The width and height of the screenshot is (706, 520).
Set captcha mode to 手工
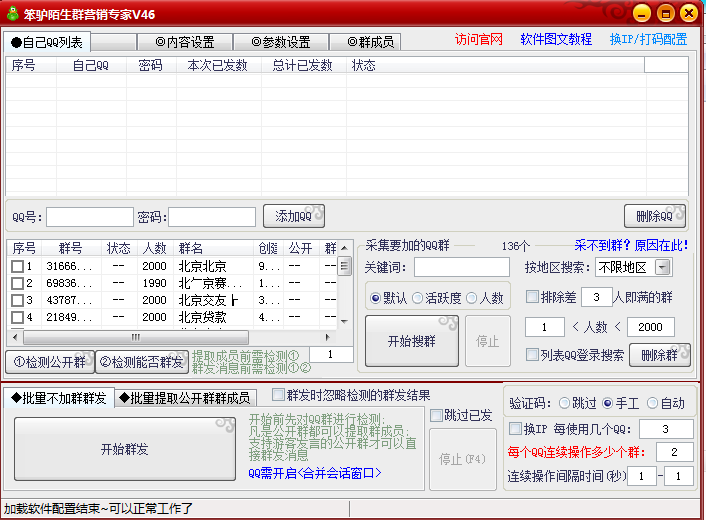pyautogui.click(x=607, y=403)
